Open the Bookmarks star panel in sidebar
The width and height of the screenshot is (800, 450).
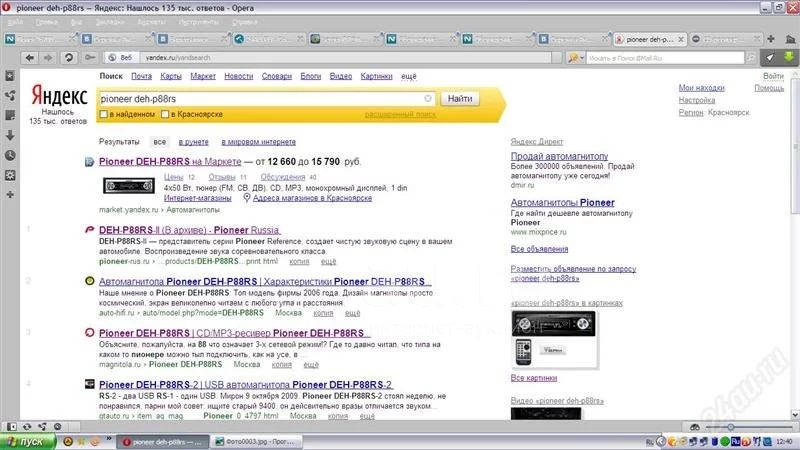[x=10, y=76]
